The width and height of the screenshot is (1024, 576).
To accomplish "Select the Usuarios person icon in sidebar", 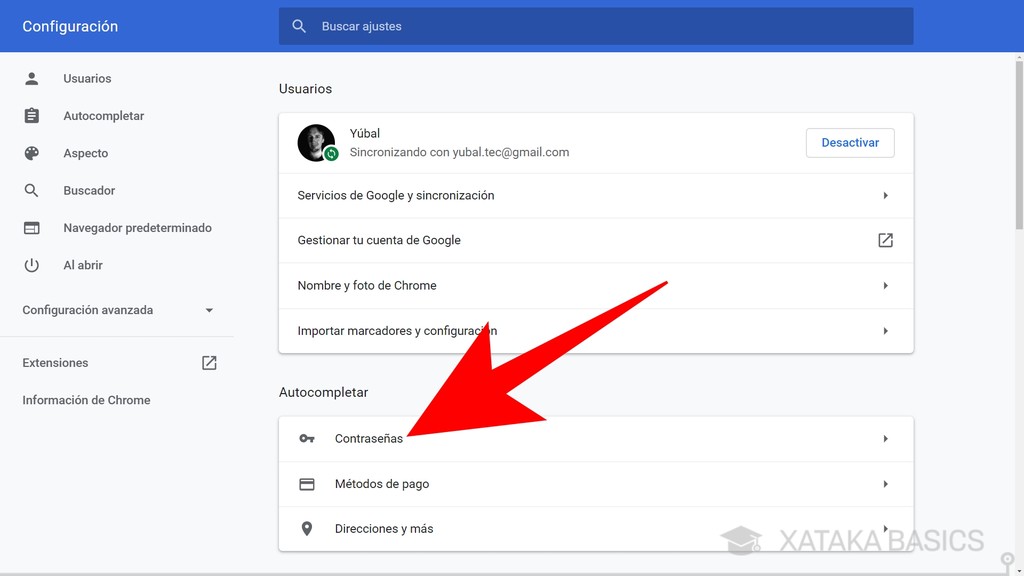I will coord(33,78).
